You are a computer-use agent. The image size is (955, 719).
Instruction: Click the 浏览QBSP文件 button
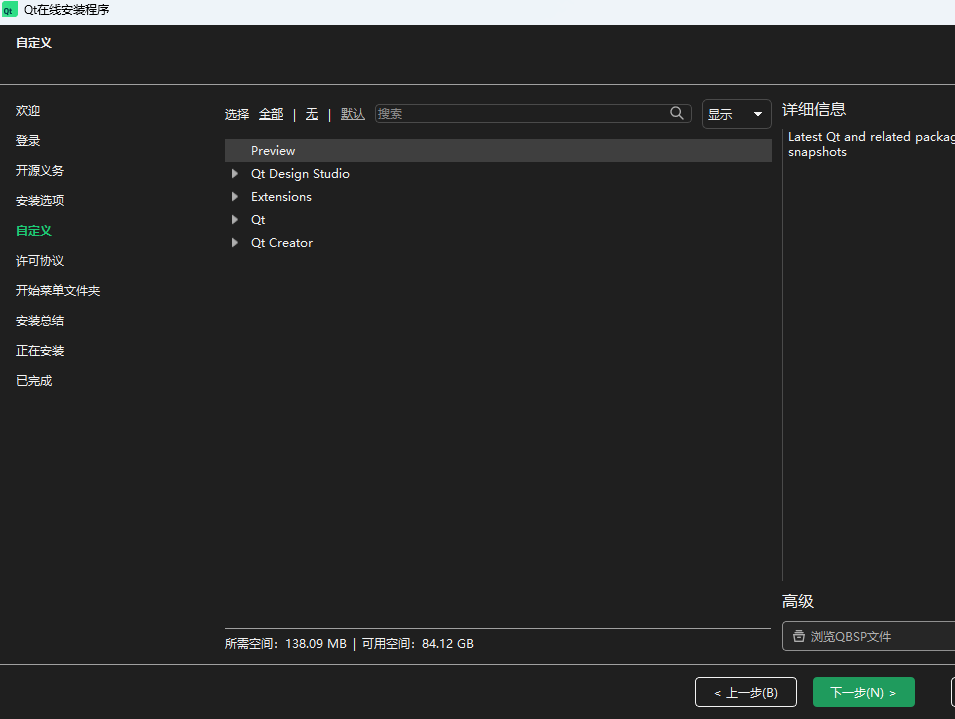[869, 636]
